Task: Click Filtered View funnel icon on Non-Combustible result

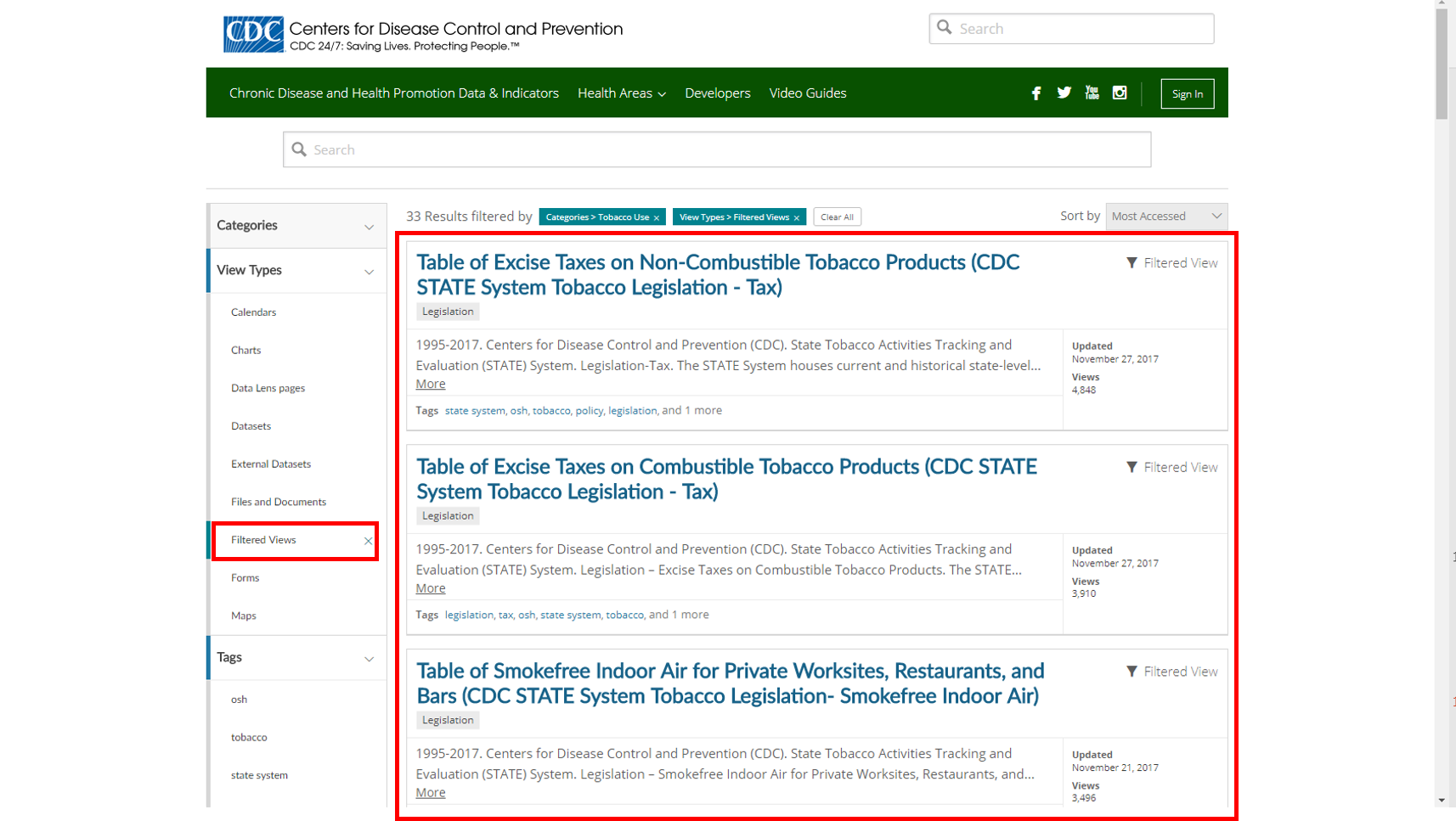Action: tap(1132, 263)
